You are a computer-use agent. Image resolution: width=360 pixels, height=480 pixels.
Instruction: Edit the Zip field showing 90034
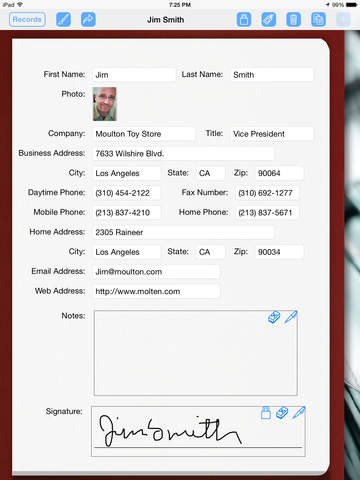(x=280, y=252)
